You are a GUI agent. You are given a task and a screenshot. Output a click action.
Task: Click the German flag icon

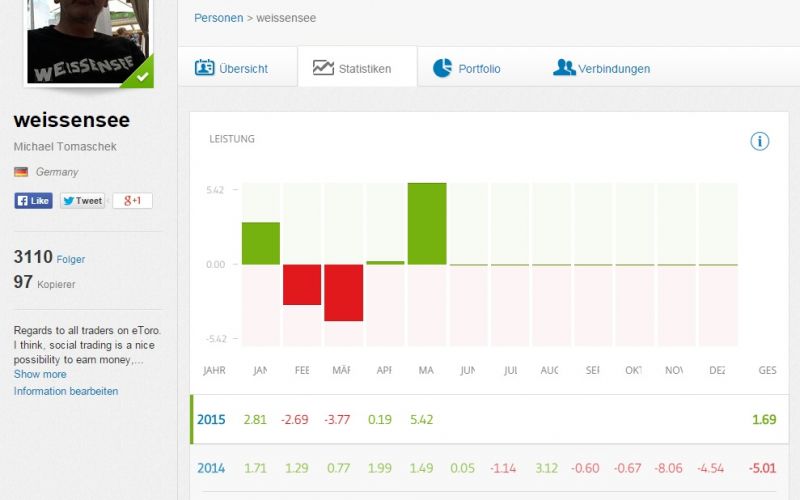pyautogui.click(x=21, y=172)
